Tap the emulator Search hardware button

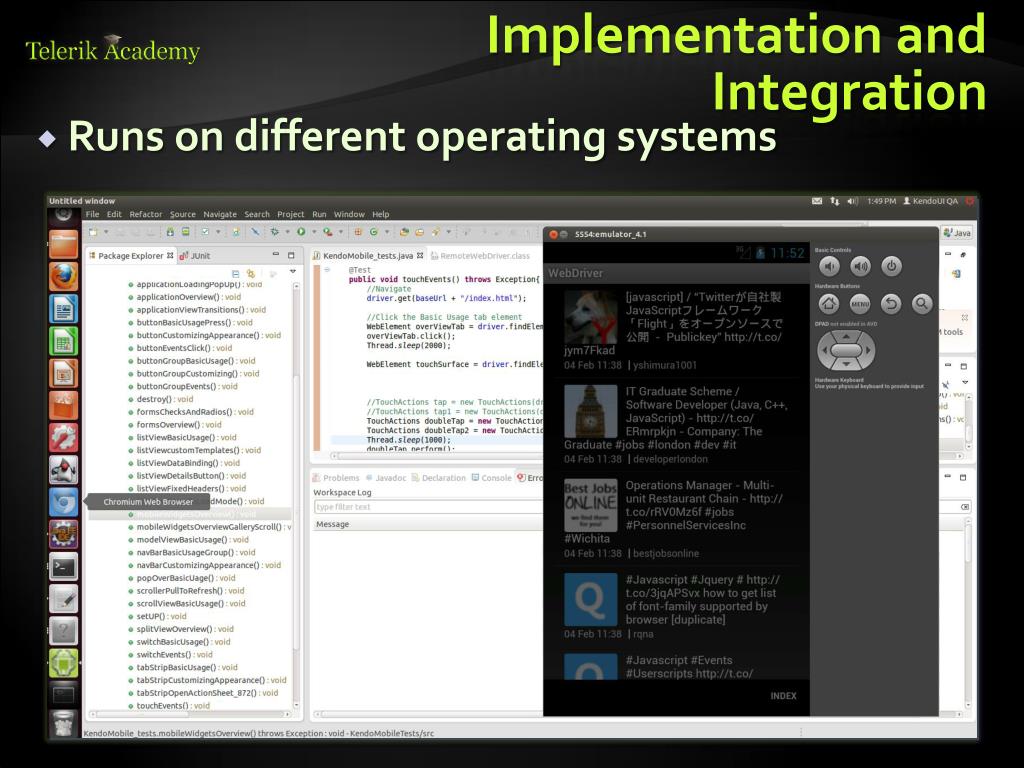click(x=921, y=303)
